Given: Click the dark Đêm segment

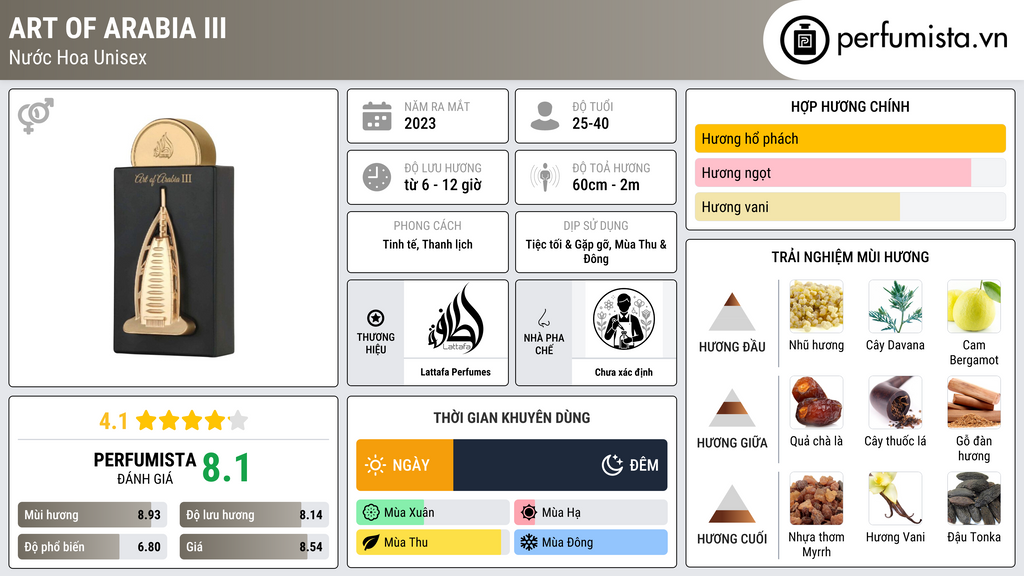Looking at the screenshot, I should 560,465.
